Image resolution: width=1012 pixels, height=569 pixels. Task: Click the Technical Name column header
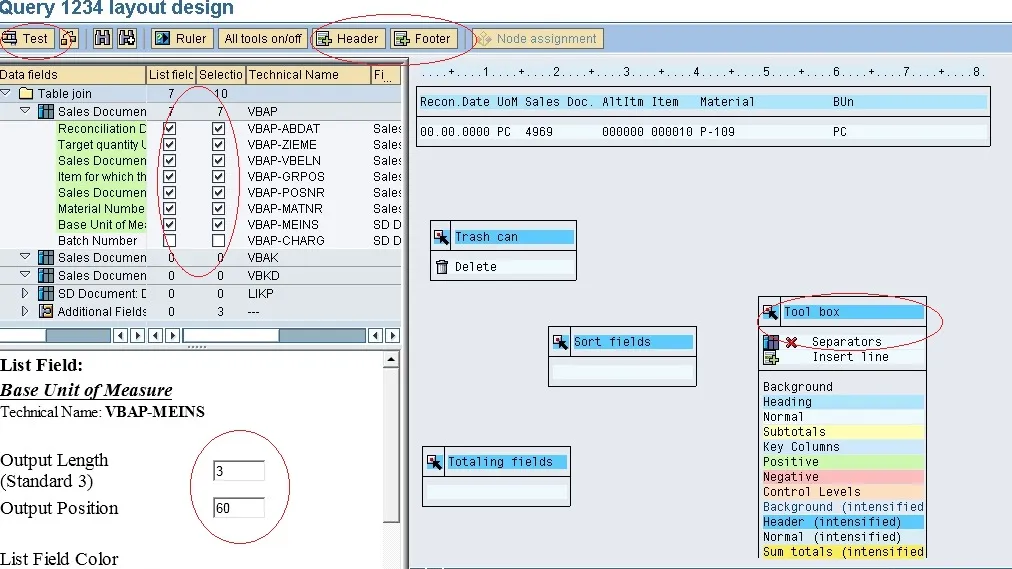pyautogui.click(x=308, y=75)
